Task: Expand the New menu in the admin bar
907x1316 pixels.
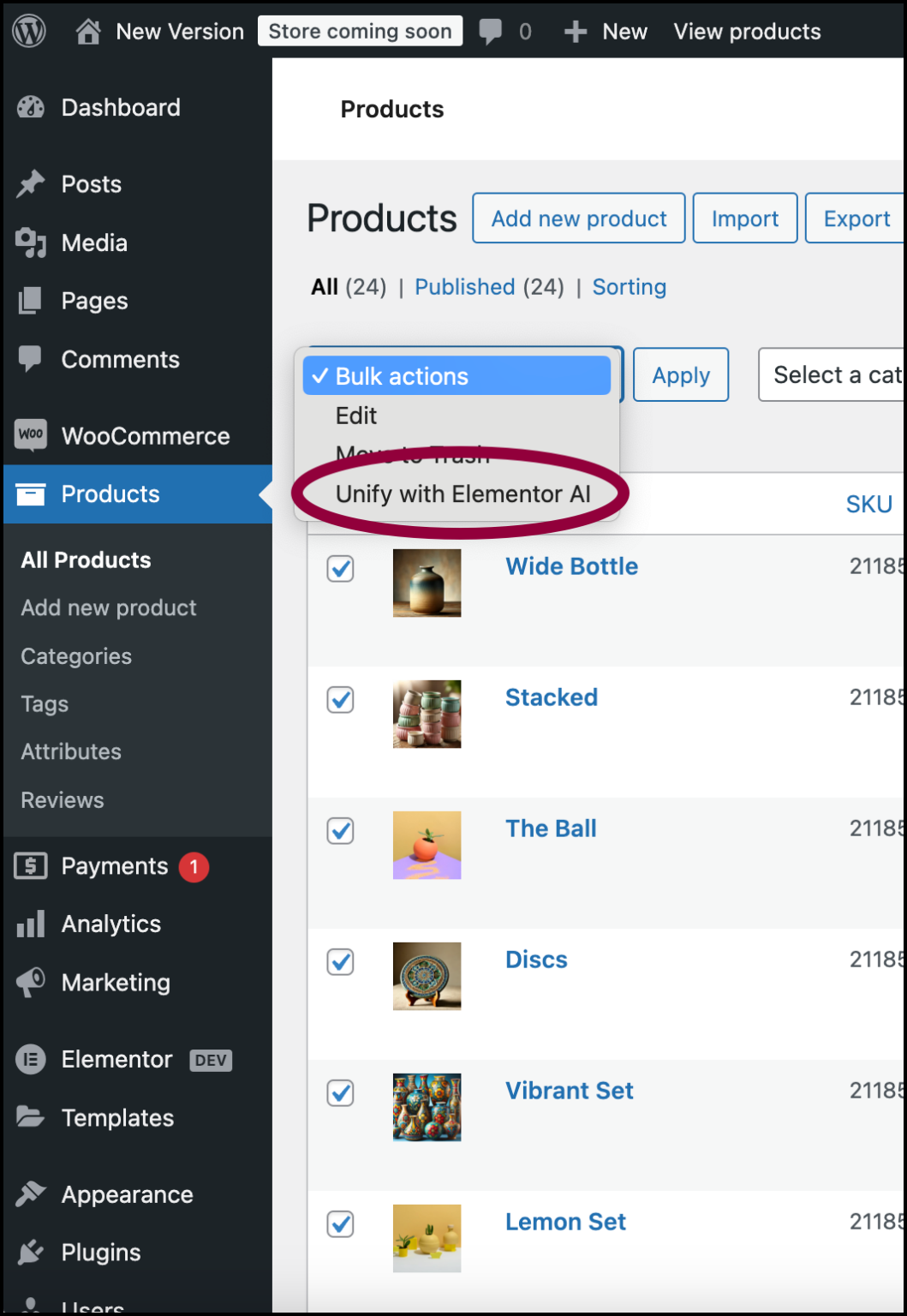Action: coord(606,32)
